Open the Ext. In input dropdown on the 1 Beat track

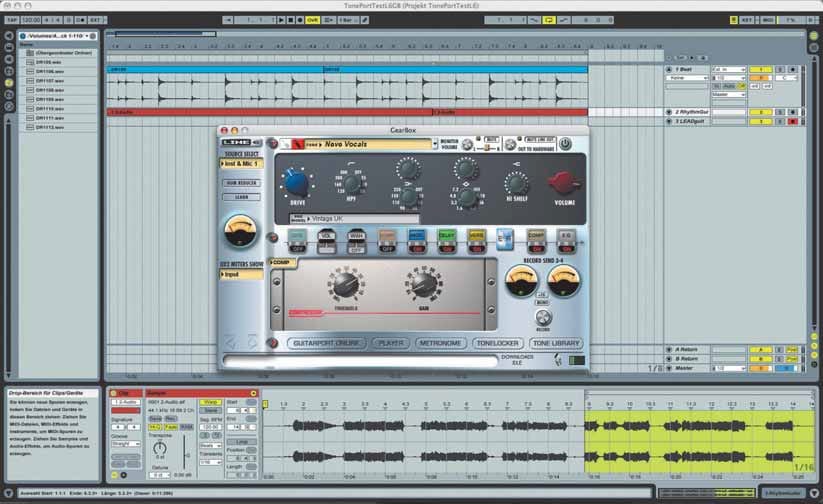[x=729, y=69]
